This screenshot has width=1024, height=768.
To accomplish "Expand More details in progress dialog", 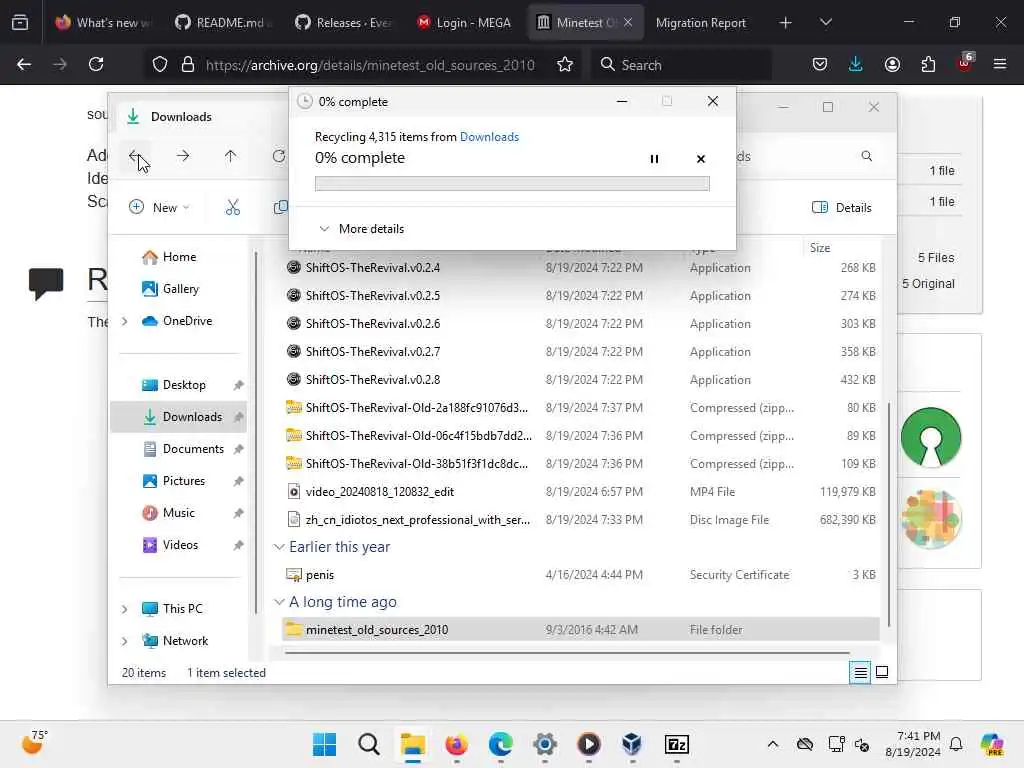I will (x=361, y=229).
